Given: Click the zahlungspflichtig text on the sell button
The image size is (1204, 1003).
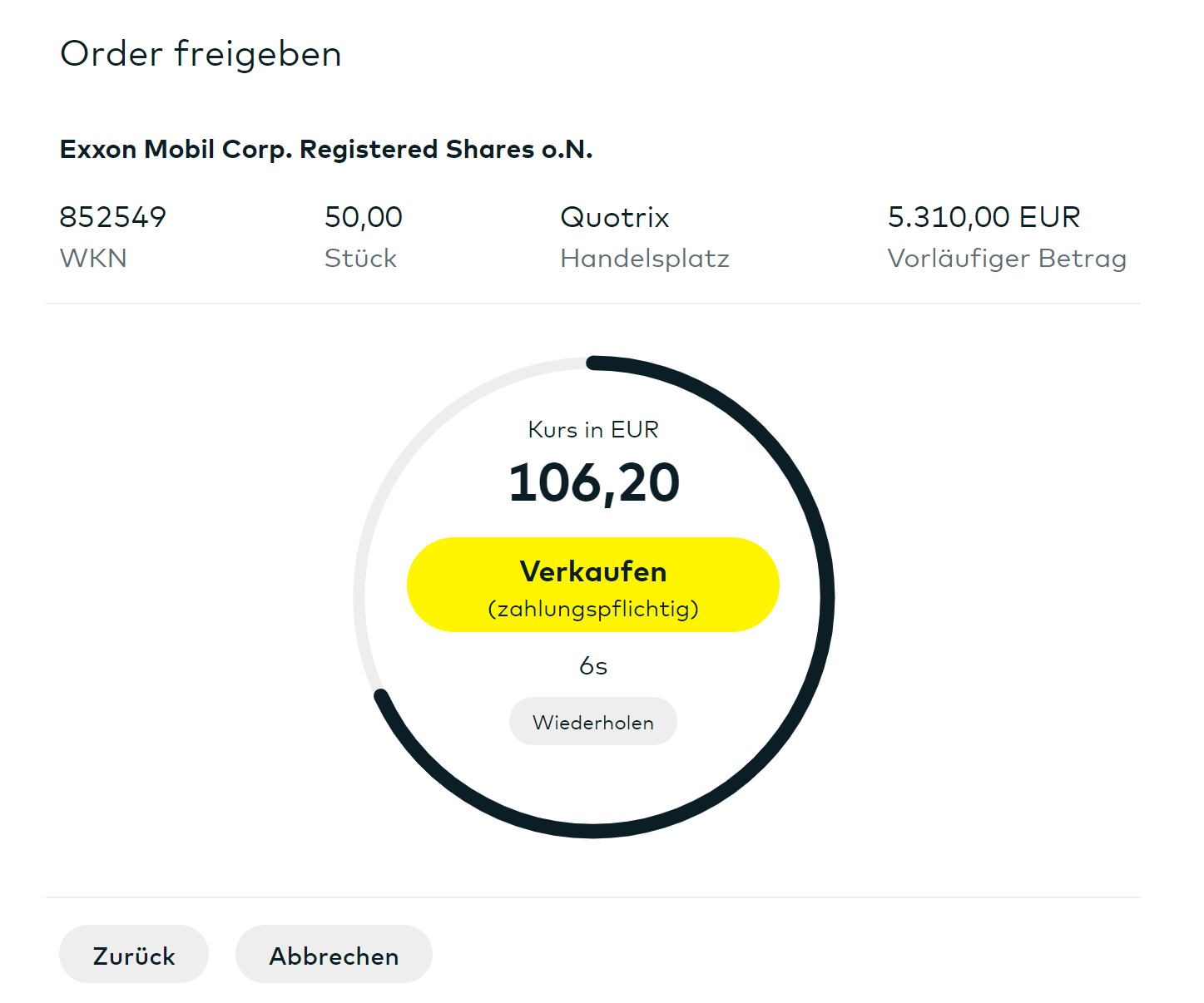Looking at the screenshot, I should [x=593, y=609].
